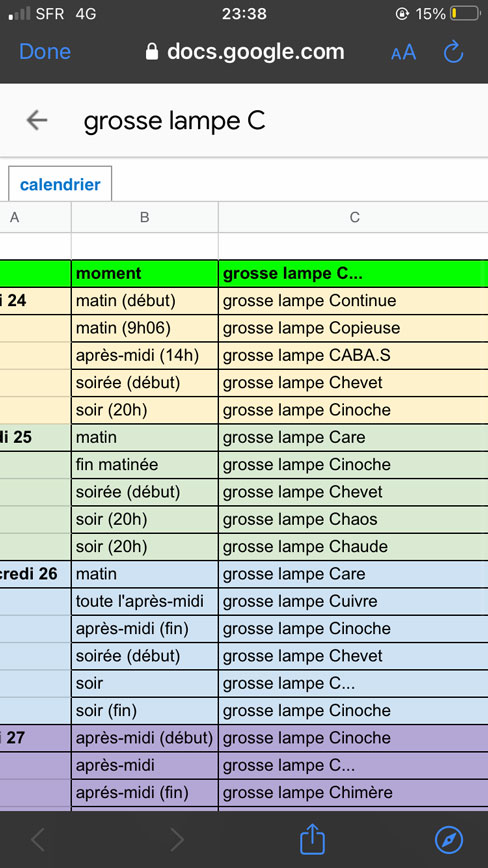Click the 'grosse lampe Chimère' cell
The width and height of the screenshot is (488, 868).
click(353, 793)
